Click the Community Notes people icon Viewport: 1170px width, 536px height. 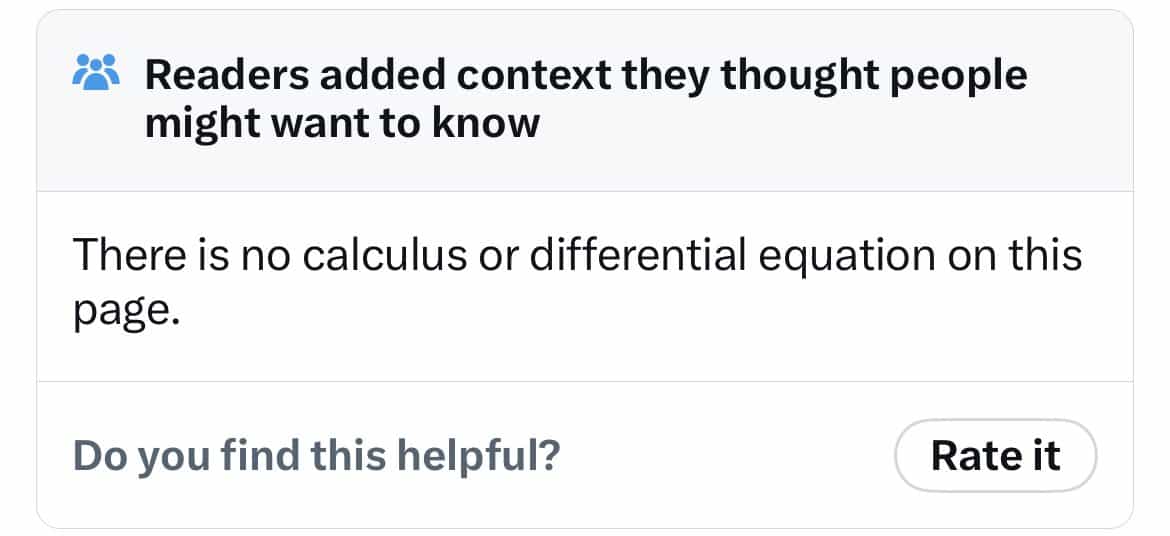click(x=97, y=73)
